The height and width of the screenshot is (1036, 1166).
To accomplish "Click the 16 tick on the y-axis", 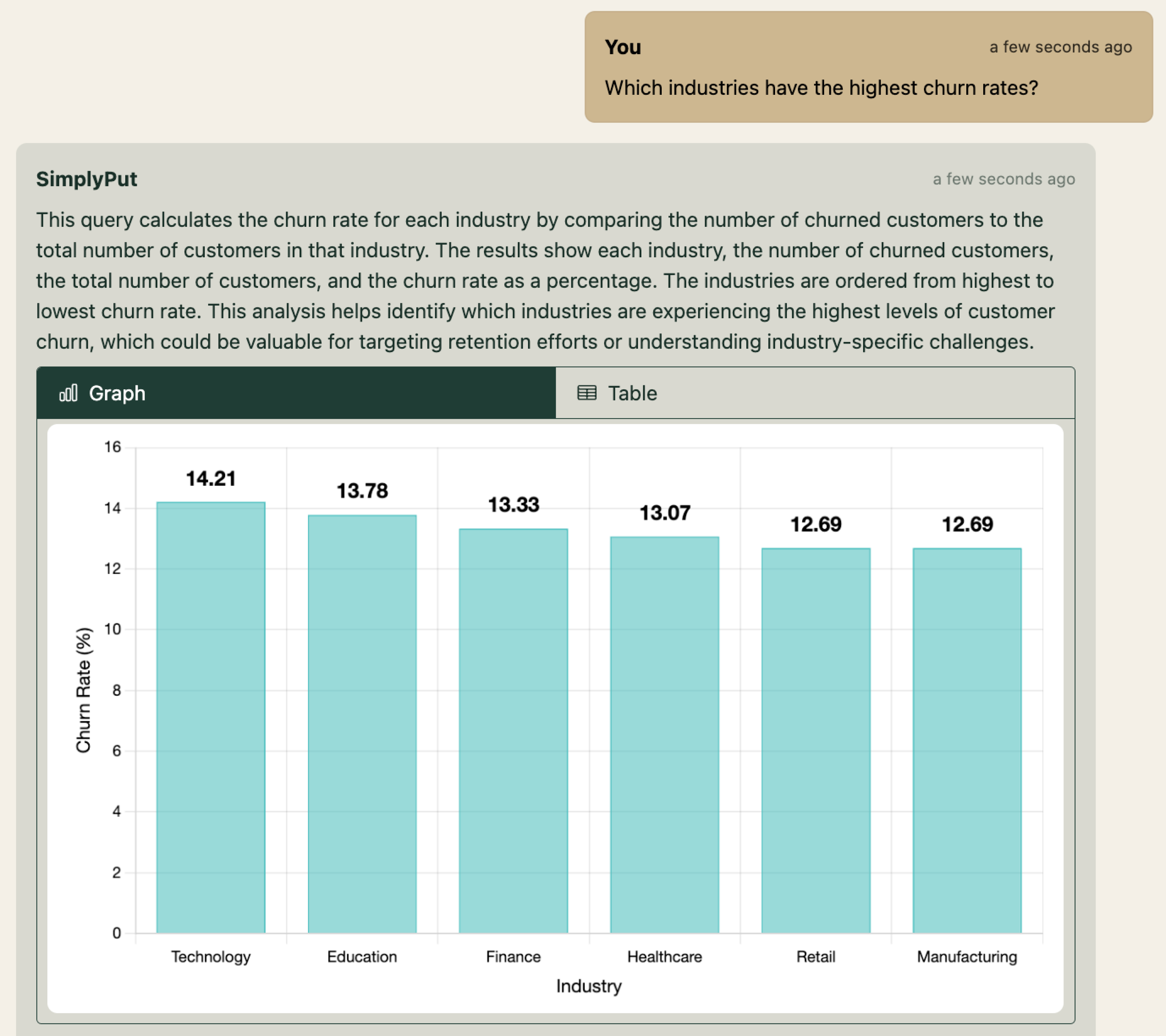I will tap(113, 447).
